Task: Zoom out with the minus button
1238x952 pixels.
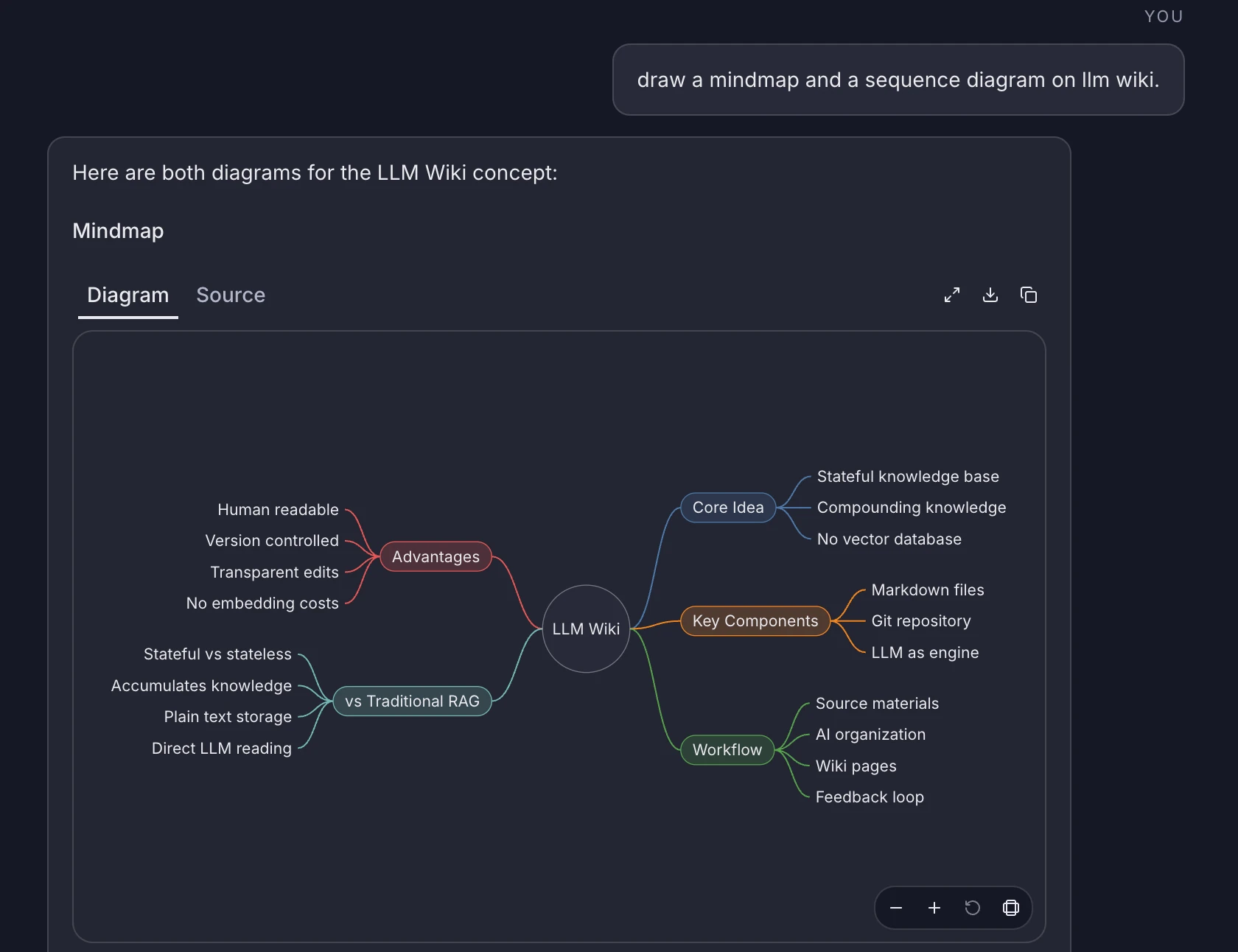Action: (896, 908)
